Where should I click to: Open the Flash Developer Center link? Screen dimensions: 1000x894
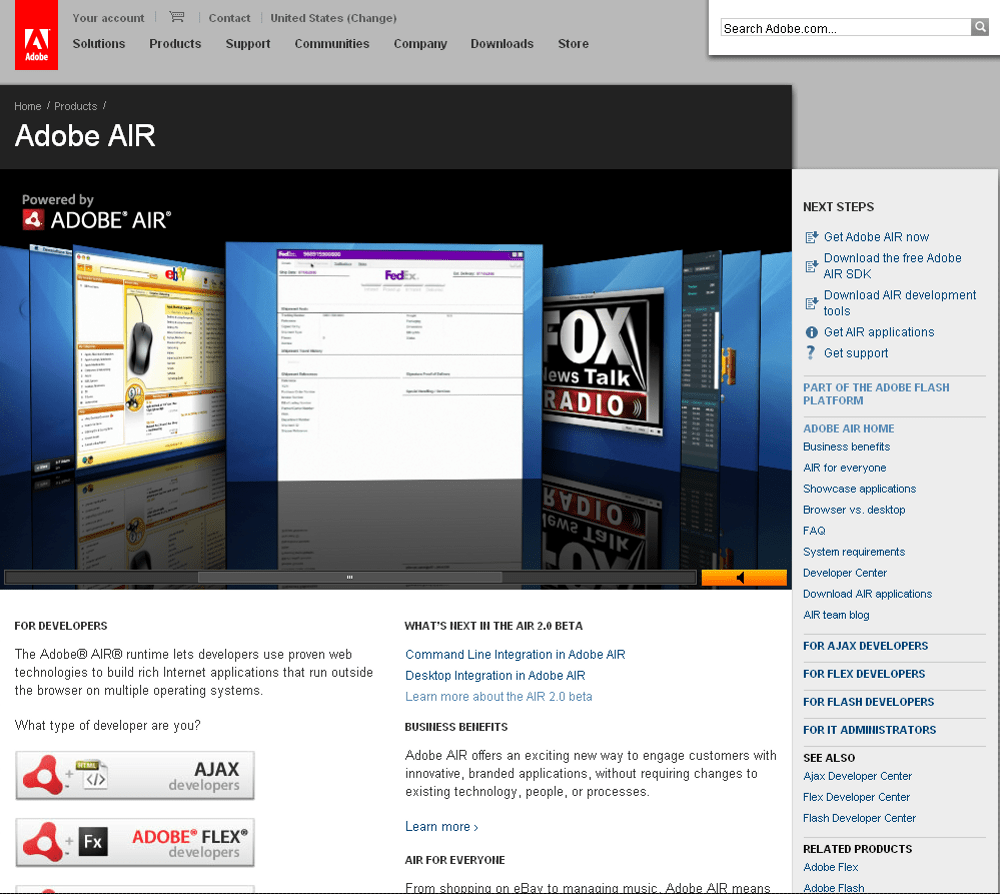(x=859, y=818)
